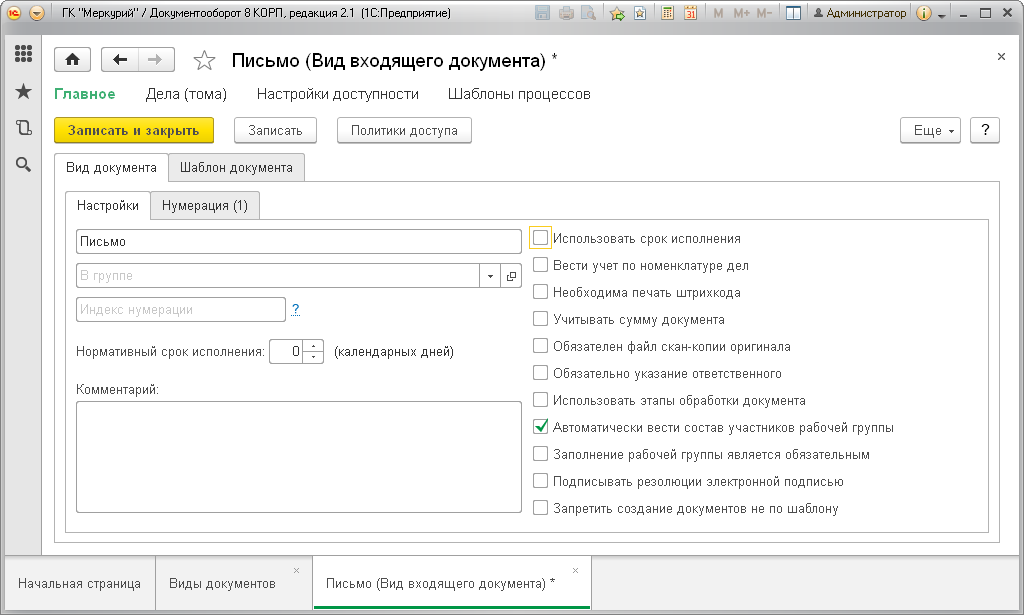The height and width of the screenshot is (615, 1024).
Task: Click the Нормативный срок исполнения value field
Action: click(x=286, y=352)
